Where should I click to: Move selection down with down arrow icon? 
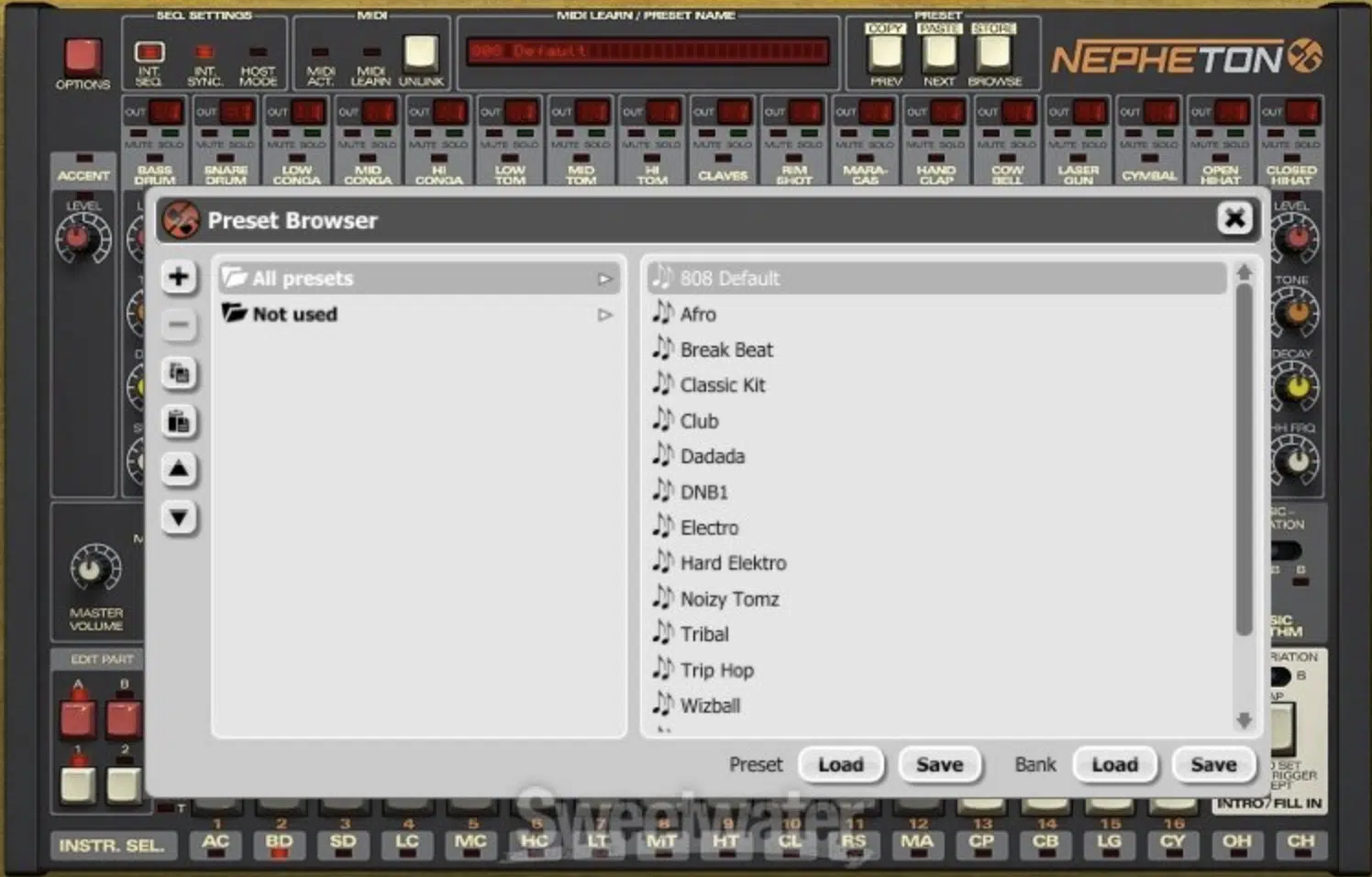click(x=179, y=518)
